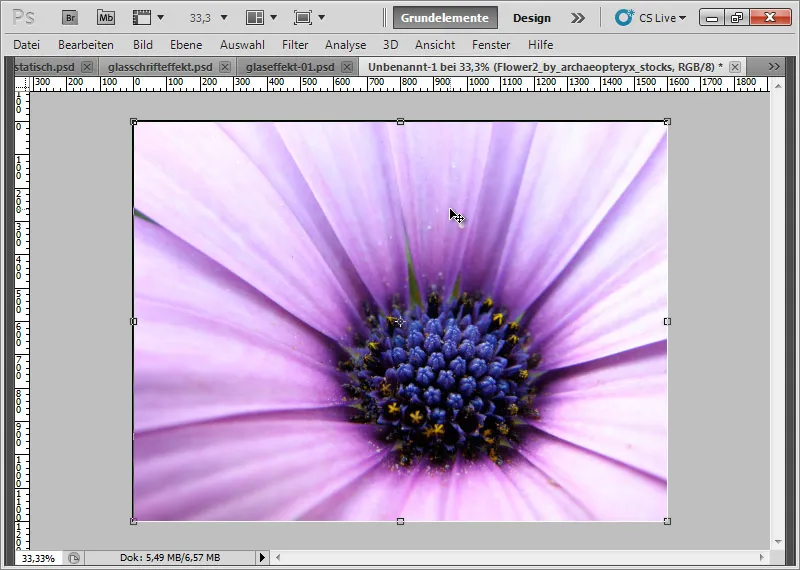Click the left-middle transform handle

click(x=134, y=321)
